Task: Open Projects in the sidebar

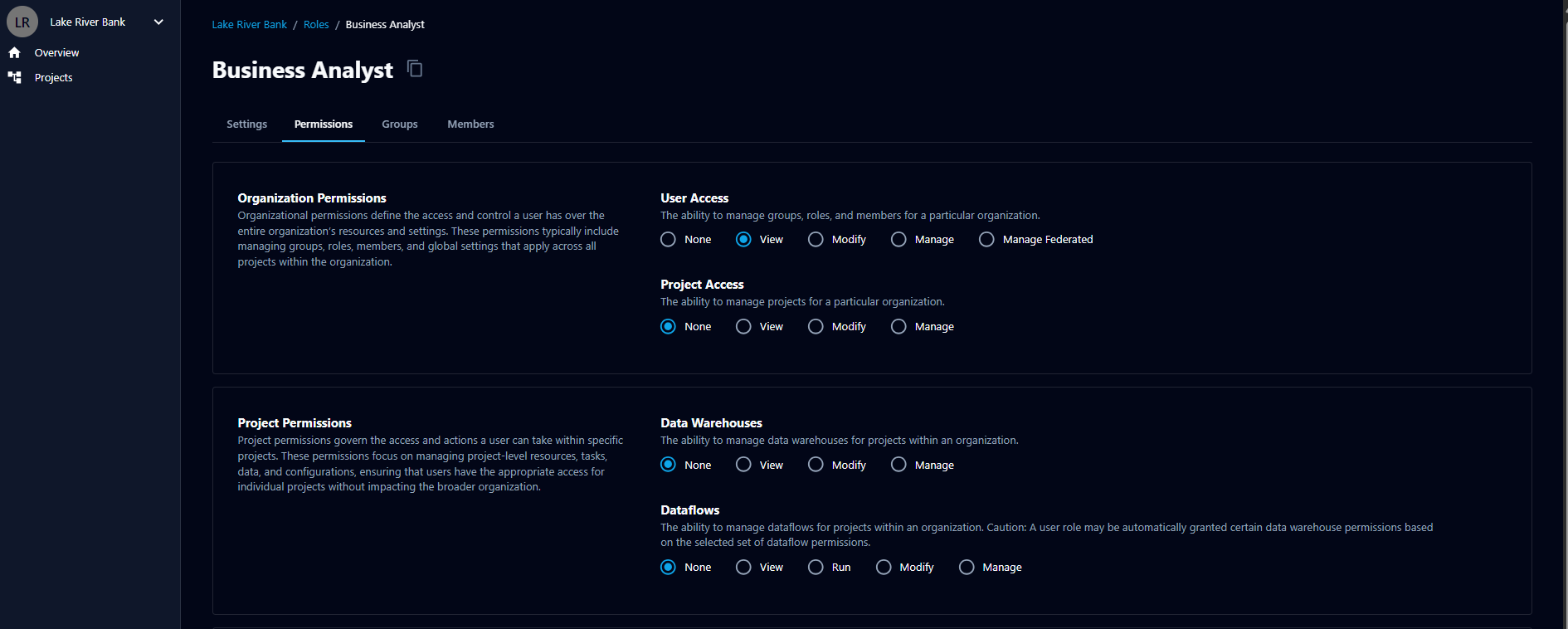Action: pos(53,77)
